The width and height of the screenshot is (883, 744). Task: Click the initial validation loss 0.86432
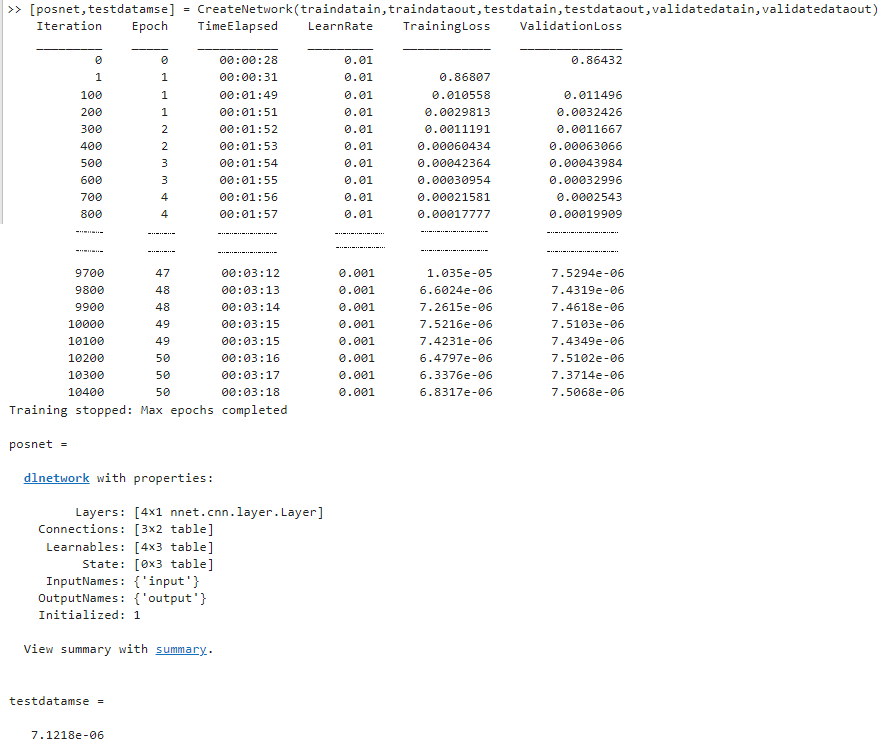point(596,60)
